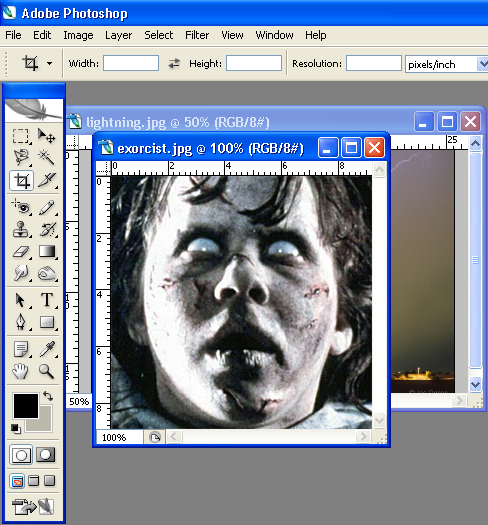Open Crop tool preset picker arrow
488x525 pixels.
click(50, 63)
